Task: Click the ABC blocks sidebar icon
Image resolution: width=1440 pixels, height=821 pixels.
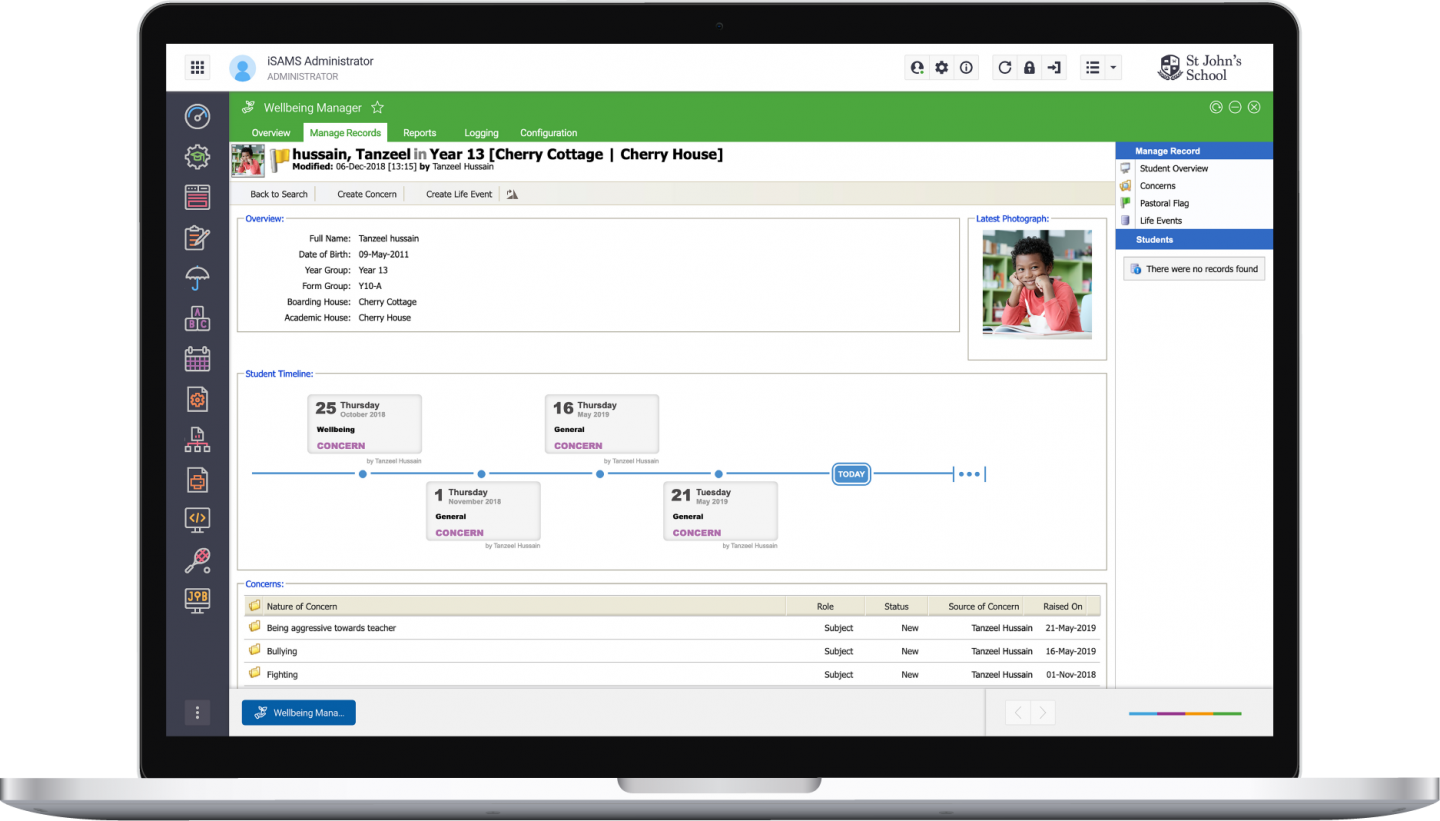Action: [197, 318]
